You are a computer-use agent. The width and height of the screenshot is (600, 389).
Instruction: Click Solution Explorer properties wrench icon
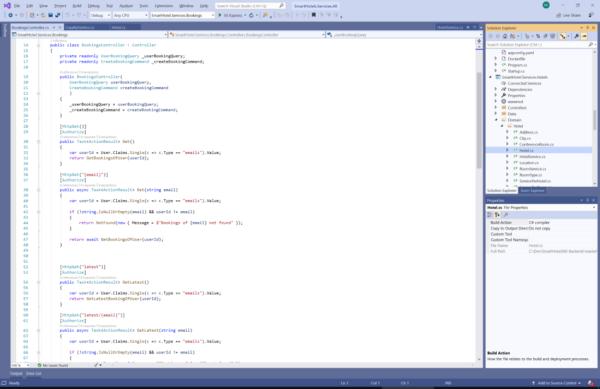pos(577,36)
